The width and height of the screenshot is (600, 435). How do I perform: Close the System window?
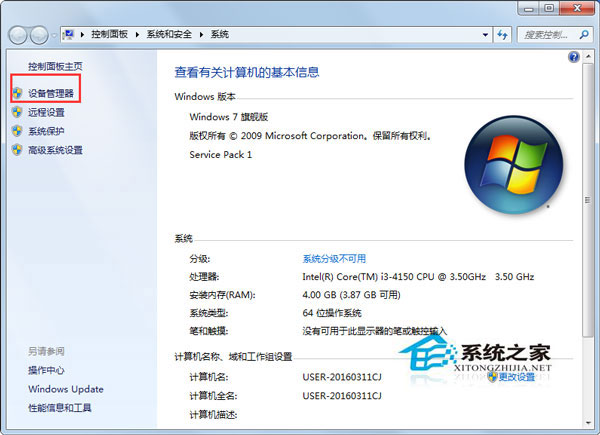click(x=577, y=8)
